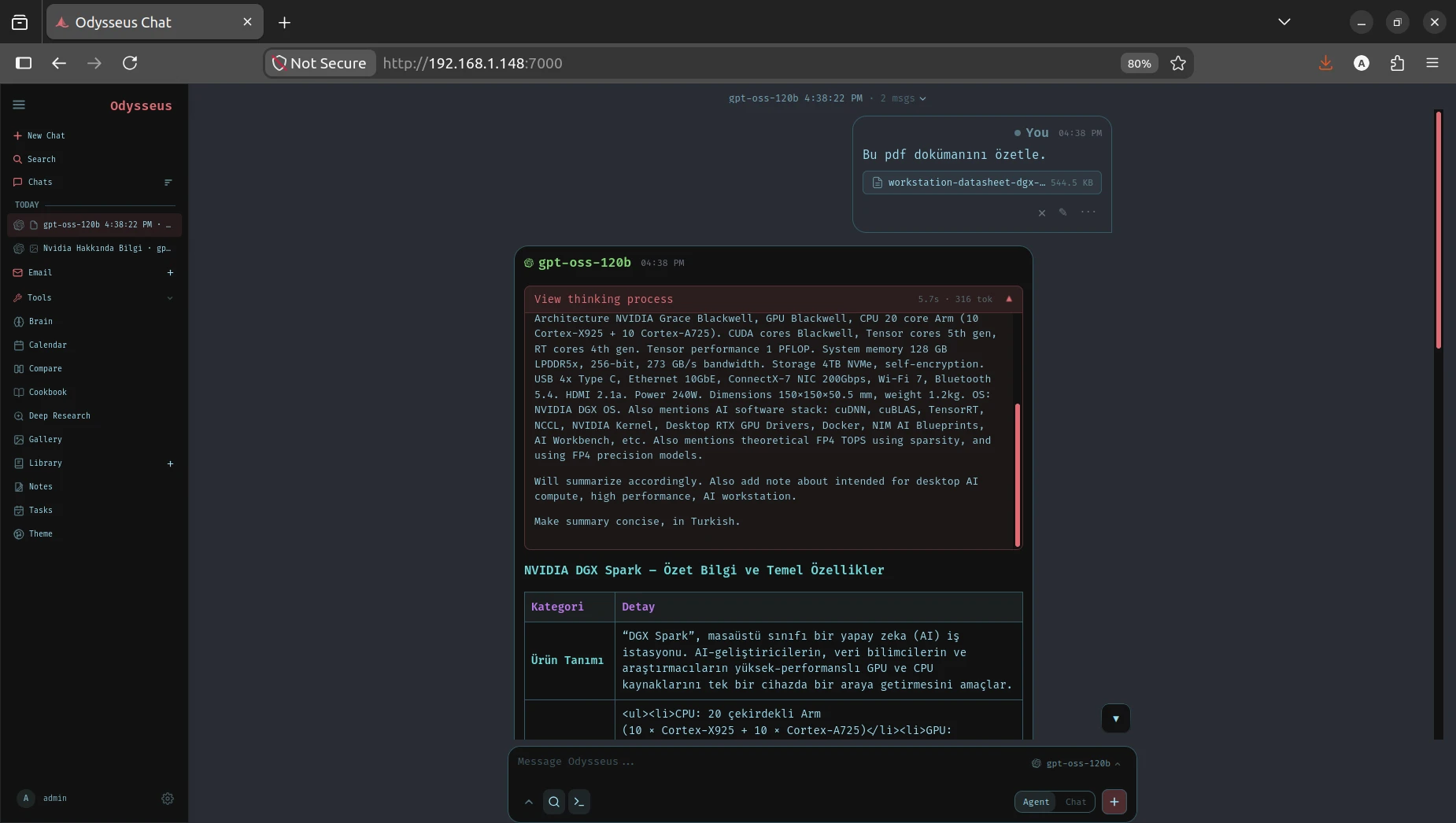Viewport: 1456px width, 823px height.
Task: Open the browser extensions icon
Action: tap(1397, 63)
